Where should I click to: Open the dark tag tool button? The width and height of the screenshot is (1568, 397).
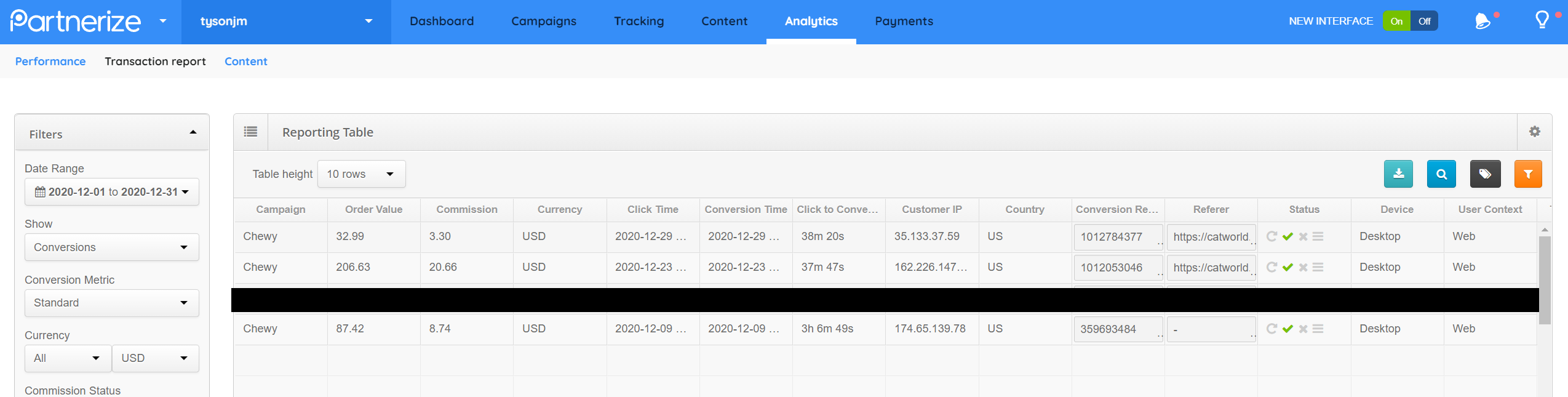click(x=1485, y=174)
